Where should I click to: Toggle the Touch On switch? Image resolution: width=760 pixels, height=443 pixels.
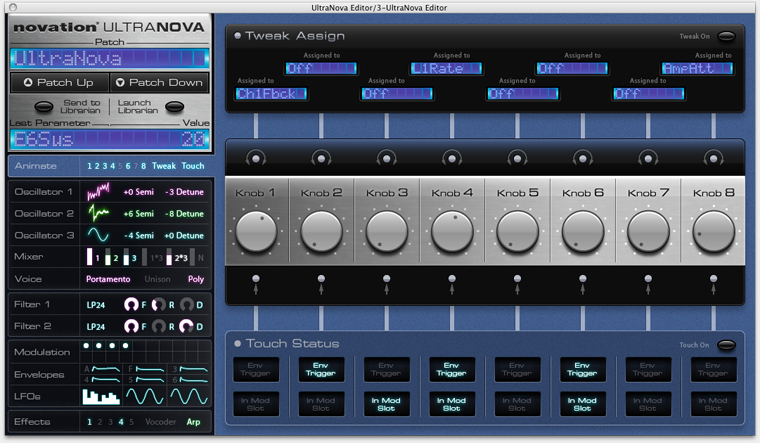coord(726,345)
